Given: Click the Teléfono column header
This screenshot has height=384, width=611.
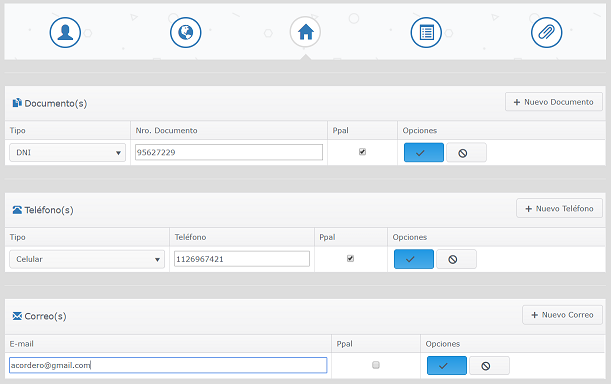Looking at the screenshot, I should pyautogui.click(x=190, y=237).
